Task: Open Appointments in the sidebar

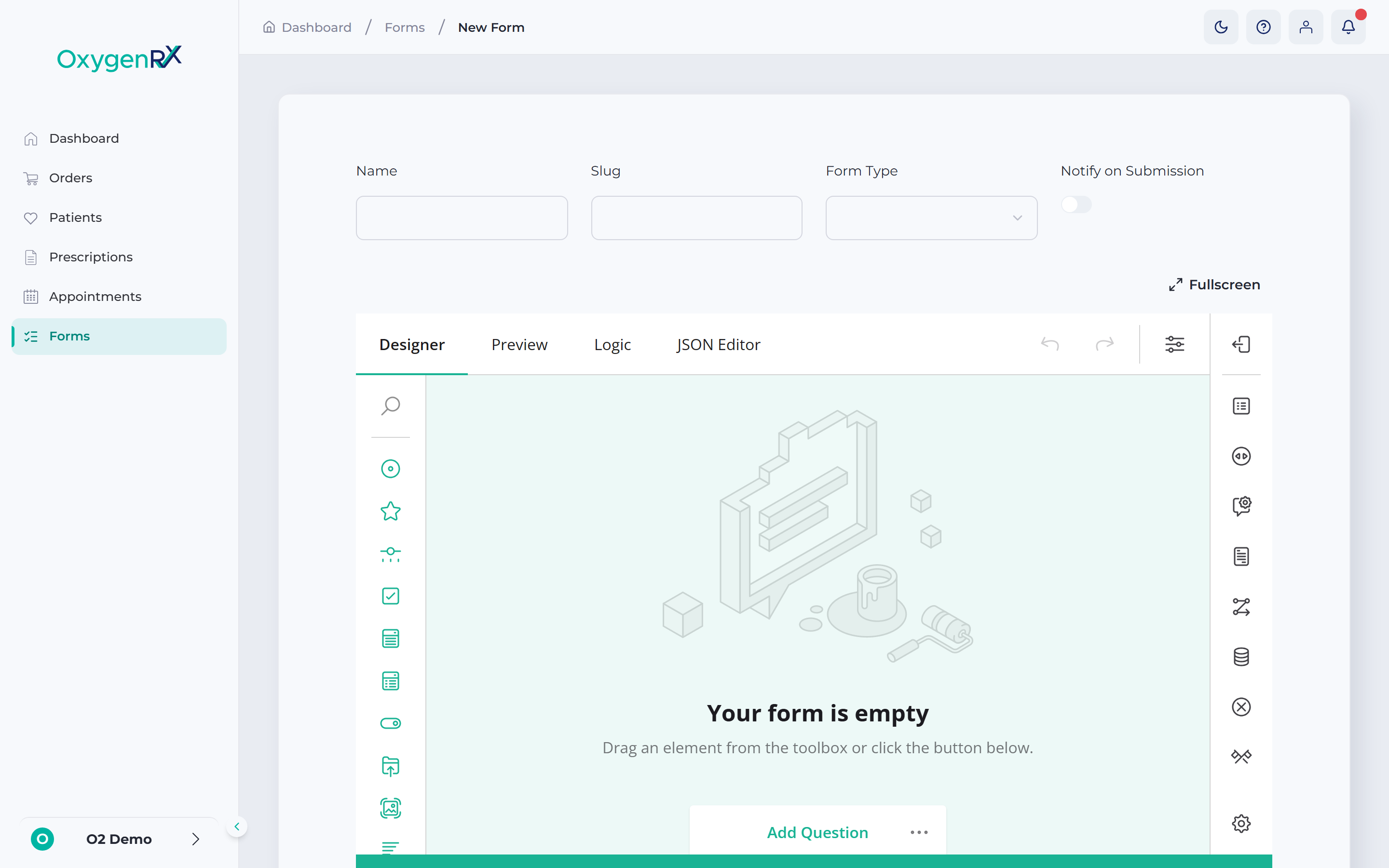Action: [119, 297]
